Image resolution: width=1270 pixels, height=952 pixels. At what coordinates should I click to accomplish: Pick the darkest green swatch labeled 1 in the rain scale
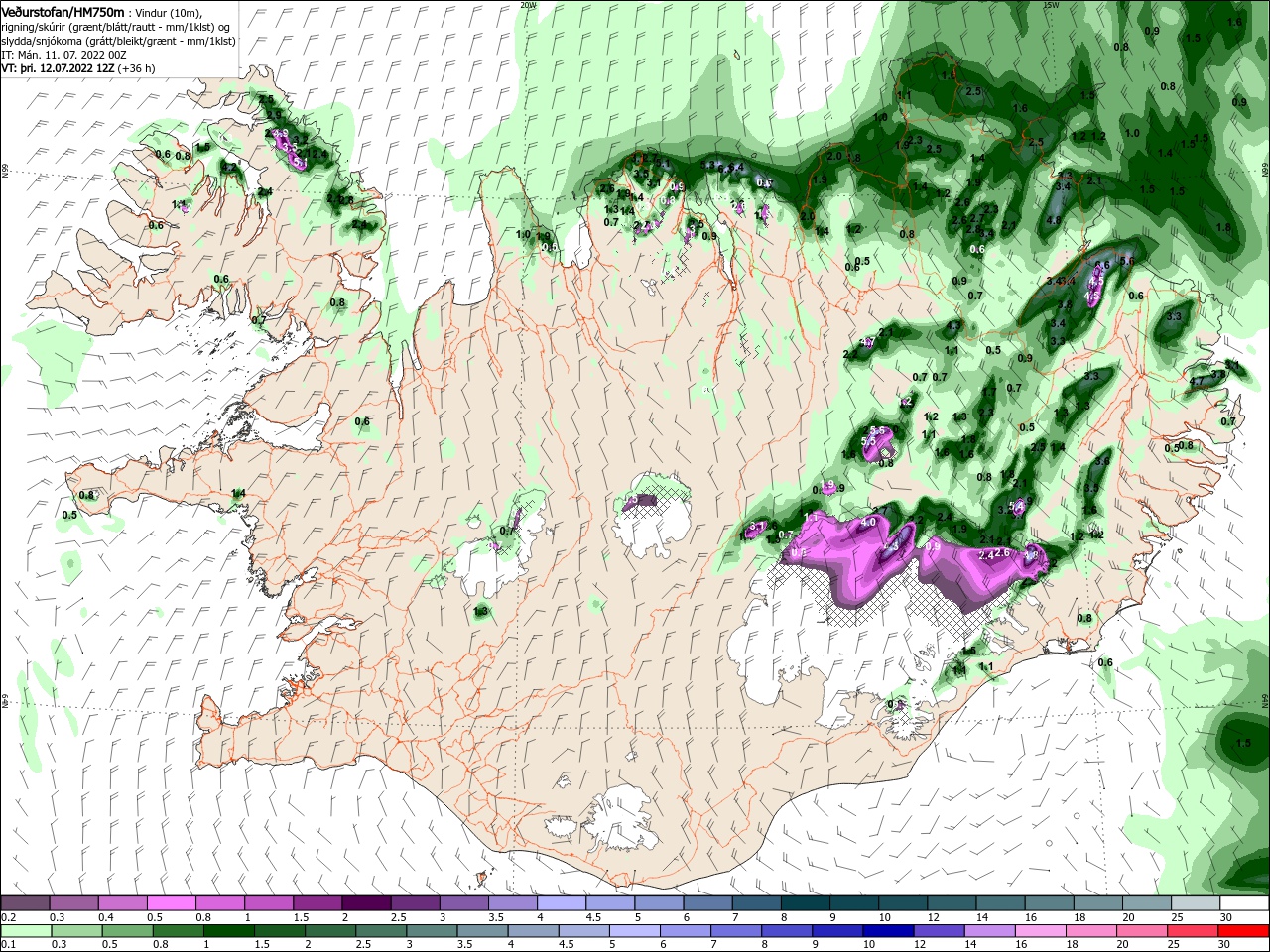pos(228,931)
